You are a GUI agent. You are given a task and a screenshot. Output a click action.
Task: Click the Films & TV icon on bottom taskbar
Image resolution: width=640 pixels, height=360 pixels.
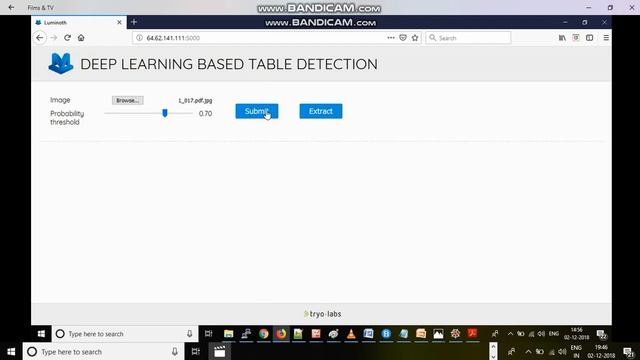point(220,351)
